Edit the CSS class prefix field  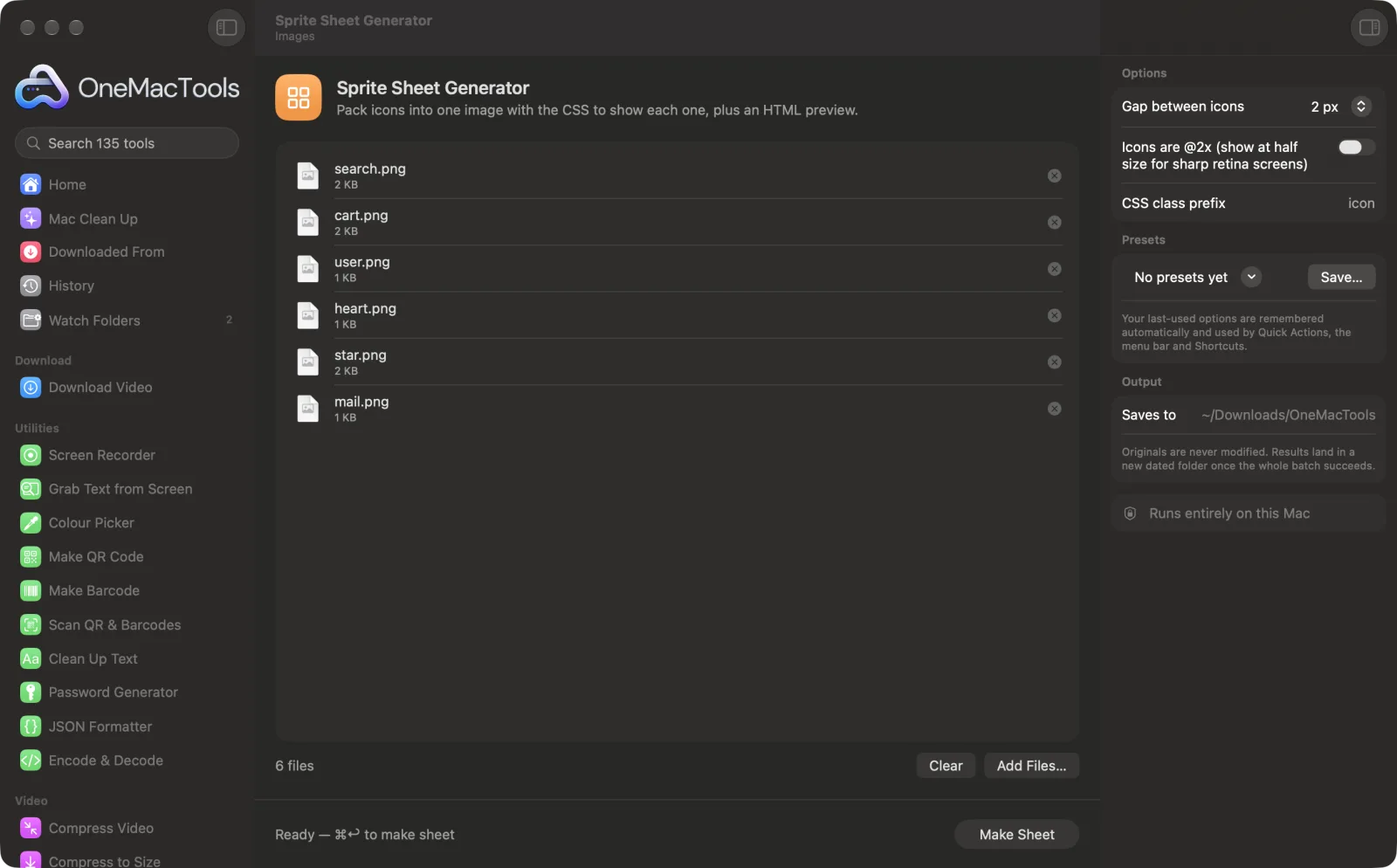click(1360, 203)
